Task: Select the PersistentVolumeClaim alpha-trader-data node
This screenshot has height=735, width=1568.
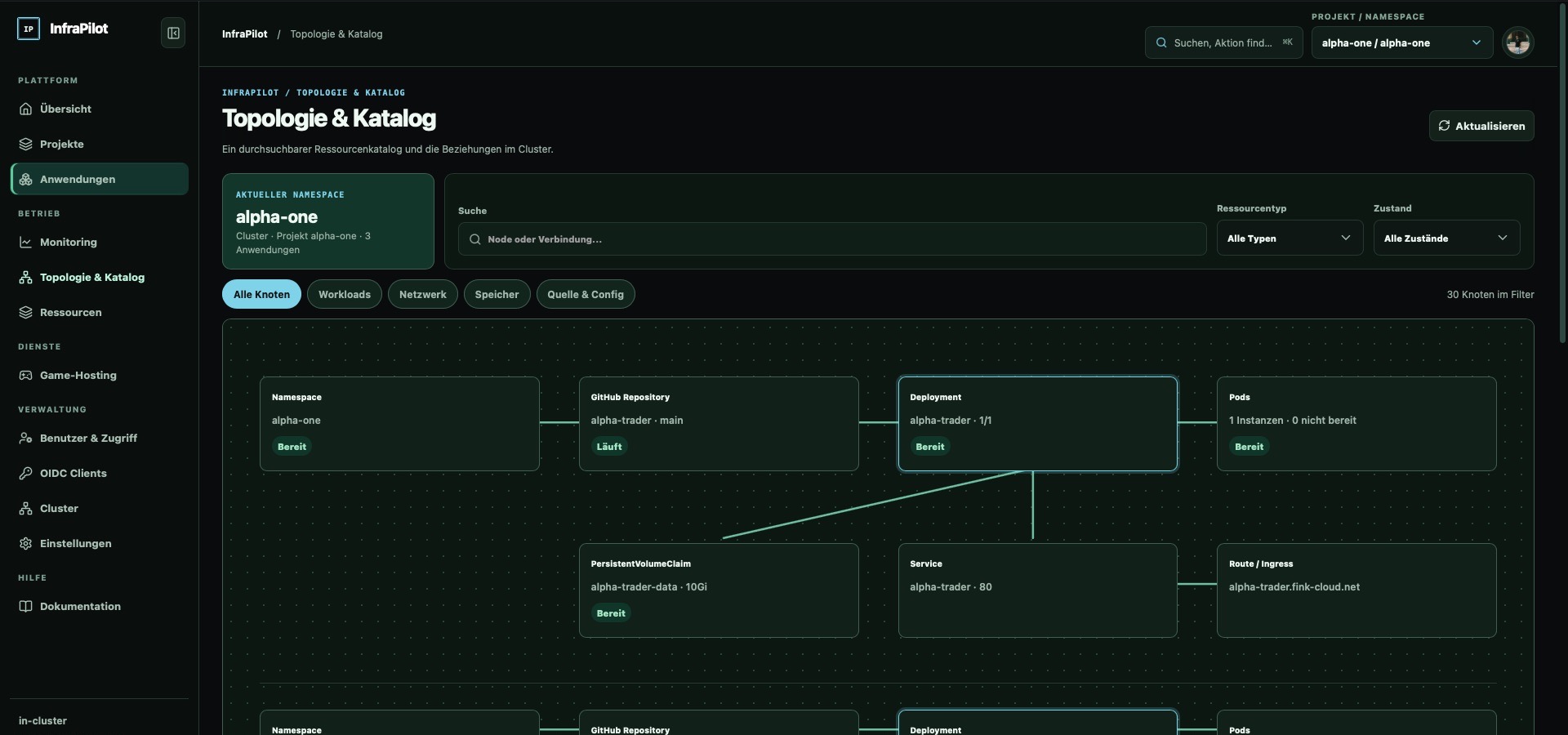Action: point(719,590)
